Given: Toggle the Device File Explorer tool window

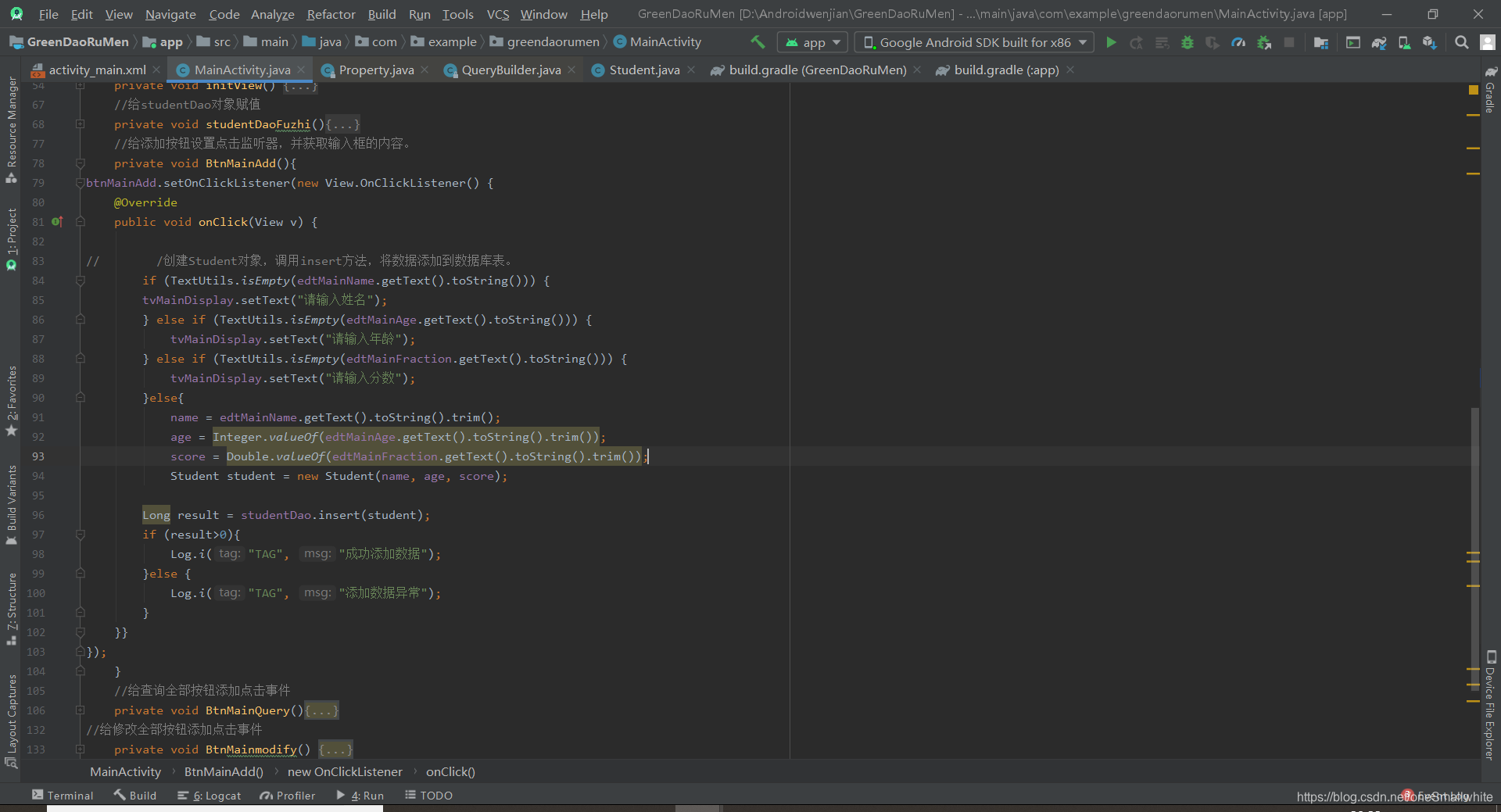Looking at the screenshot, I should (x=1490, y=705).
